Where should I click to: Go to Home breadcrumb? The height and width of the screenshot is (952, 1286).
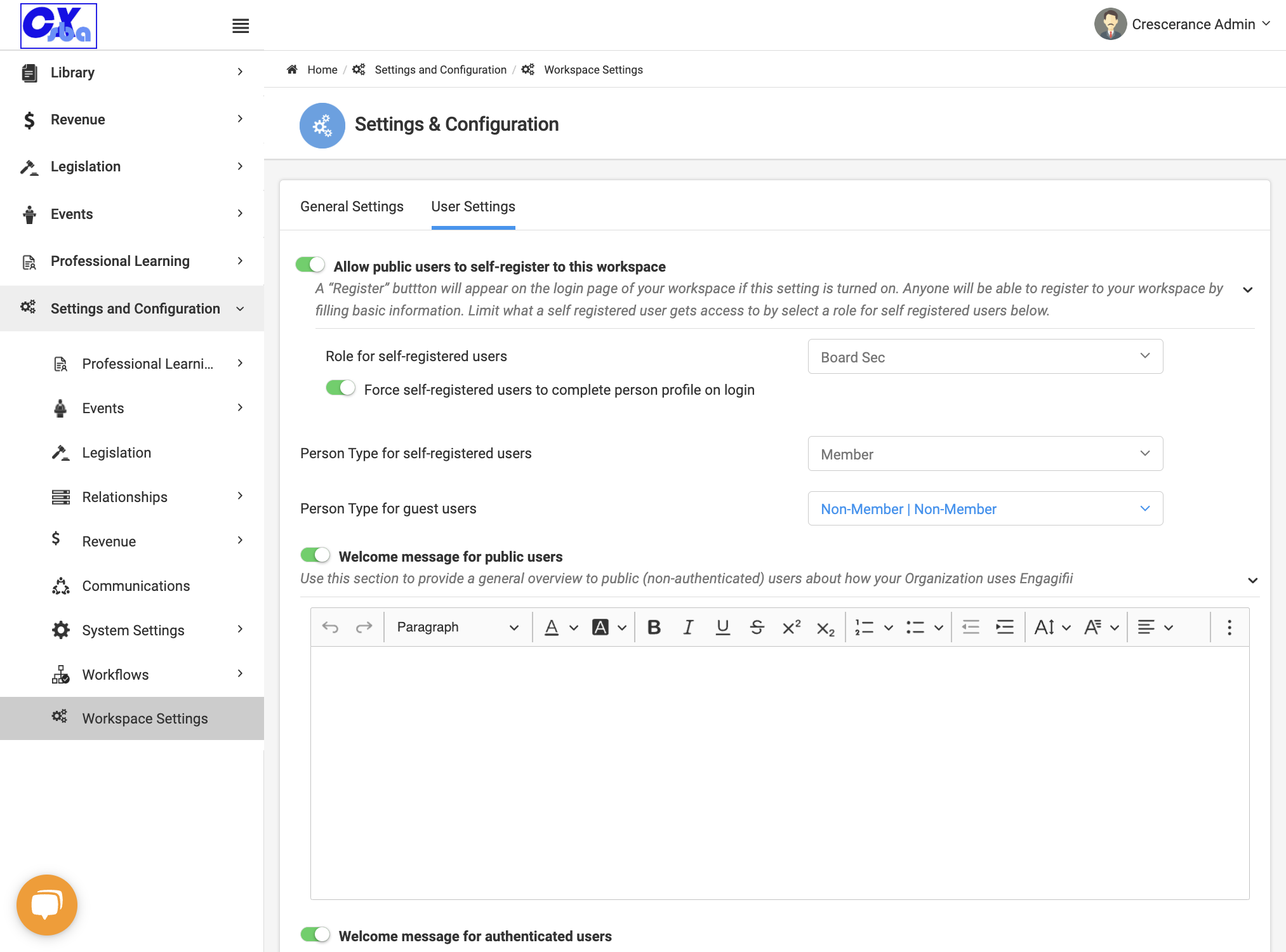point(322,70)
